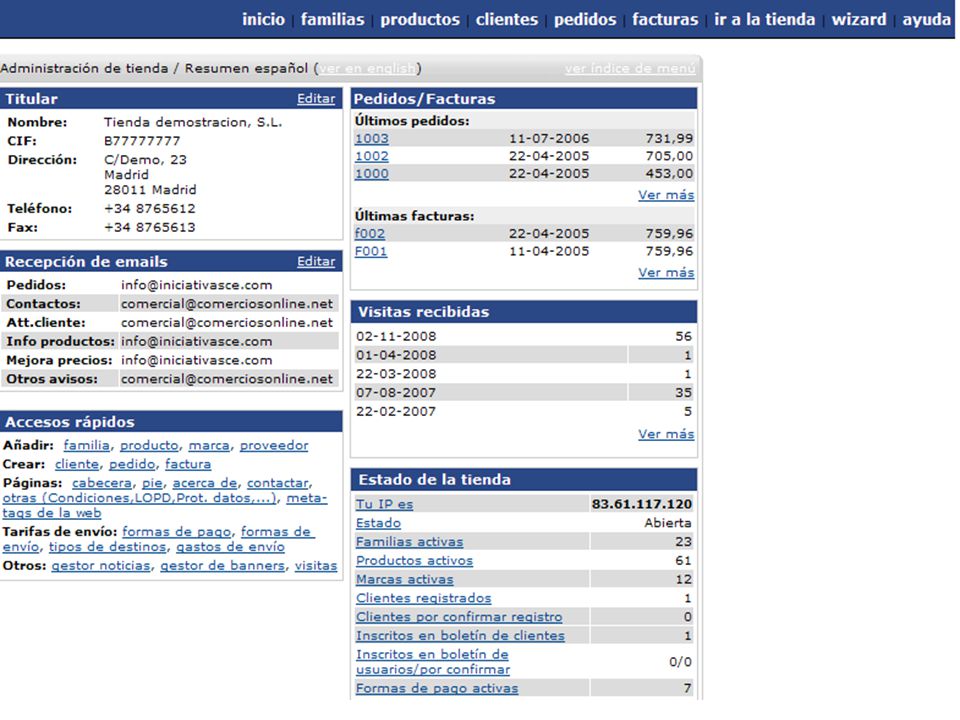This screenshot has height=720, width=960.
Task: Open 'Inscritos en boletín de usuarios/por confirmar'
Action: (x=433, y=662)
